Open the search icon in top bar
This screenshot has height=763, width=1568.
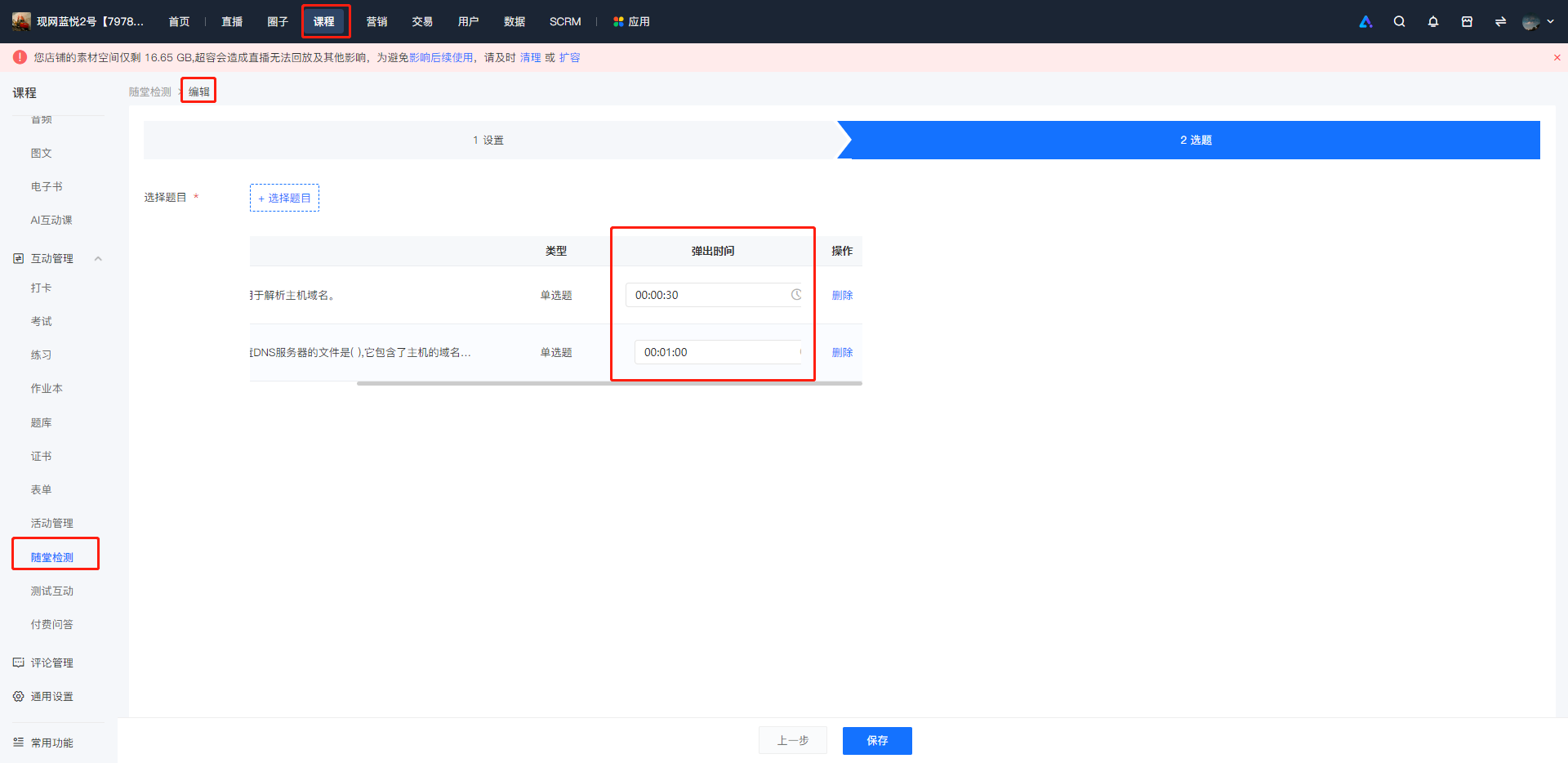[1399, 22]
